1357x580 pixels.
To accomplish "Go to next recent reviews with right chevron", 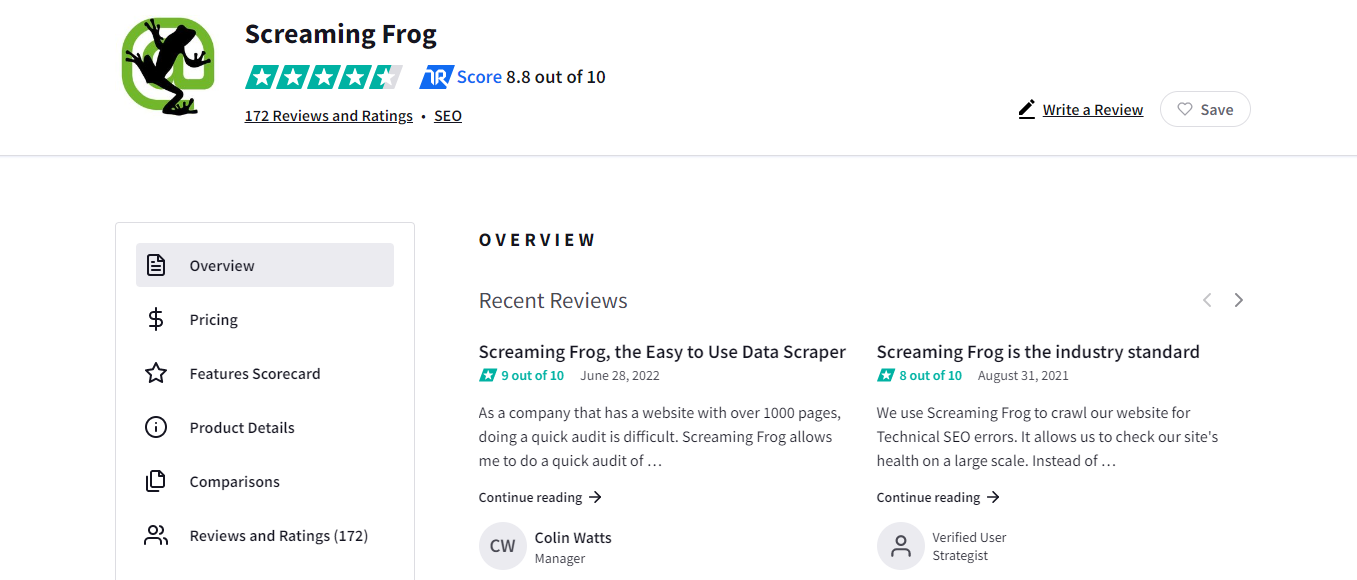I will pyautogui.click(x=1238, y=300).
